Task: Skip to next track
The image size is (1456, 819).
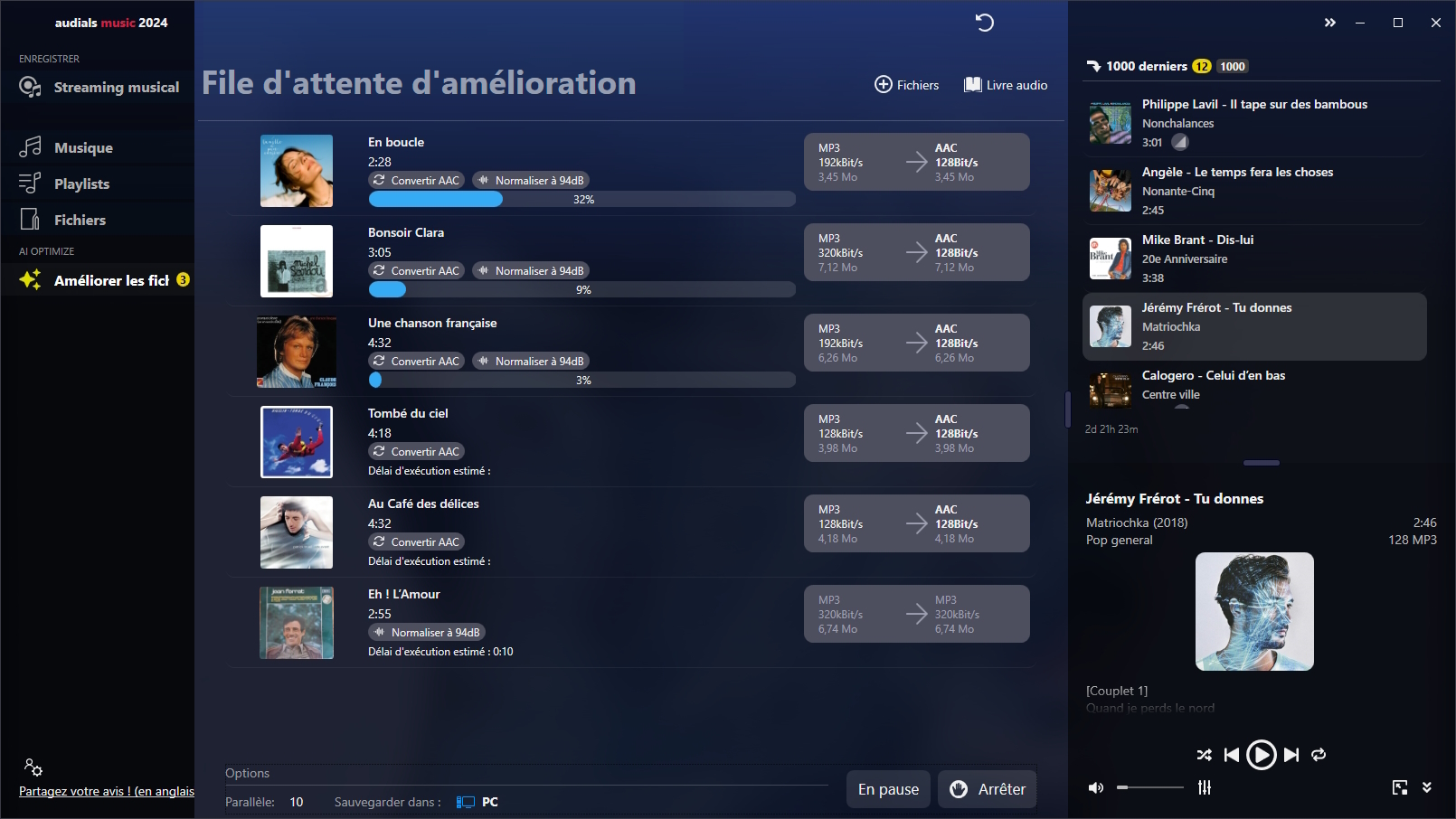Action: coord(1291,755)
